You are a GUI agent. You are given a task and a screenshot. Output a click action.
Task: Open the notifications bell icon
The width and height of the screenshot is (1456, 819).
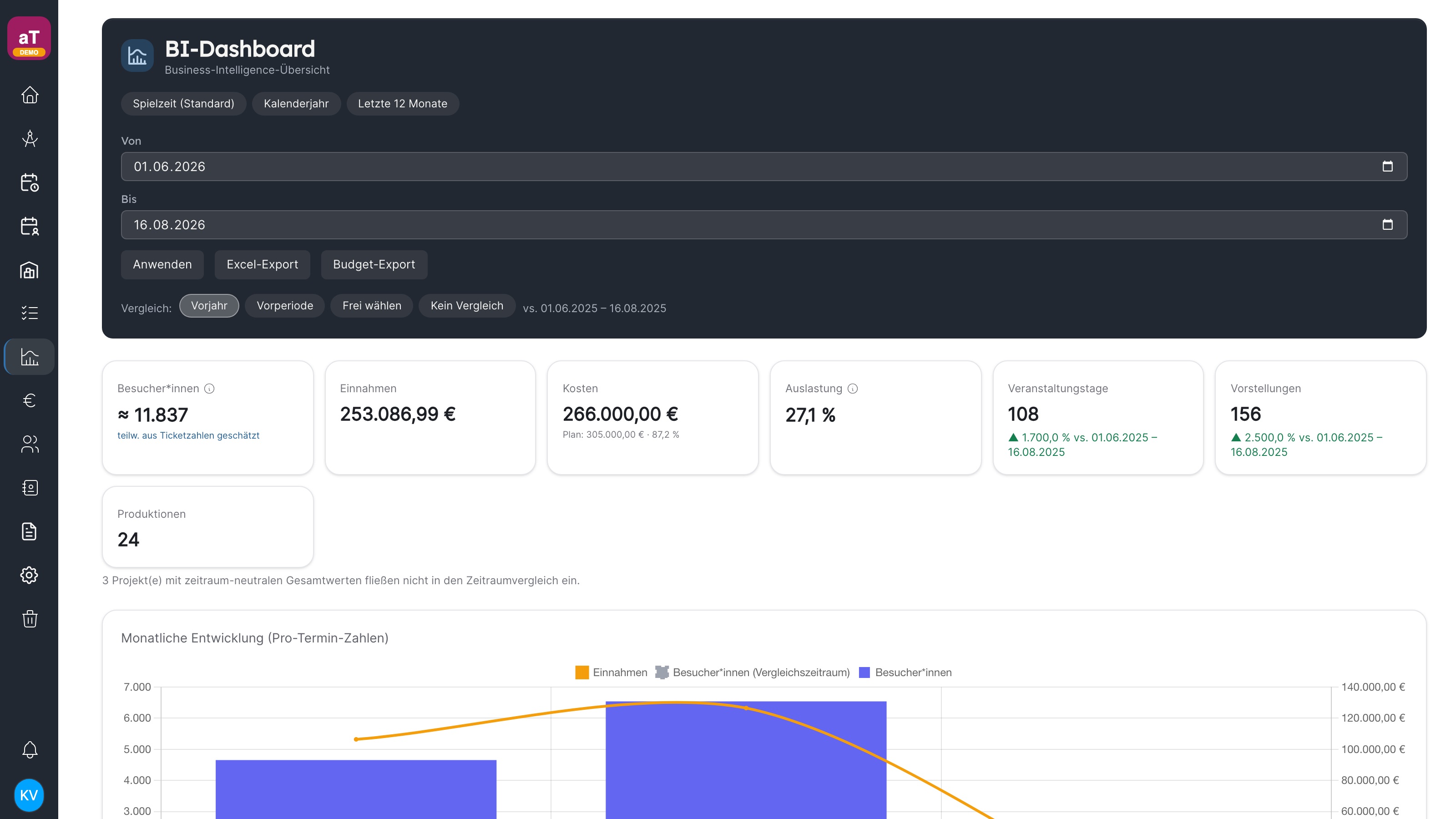[30, 750]
